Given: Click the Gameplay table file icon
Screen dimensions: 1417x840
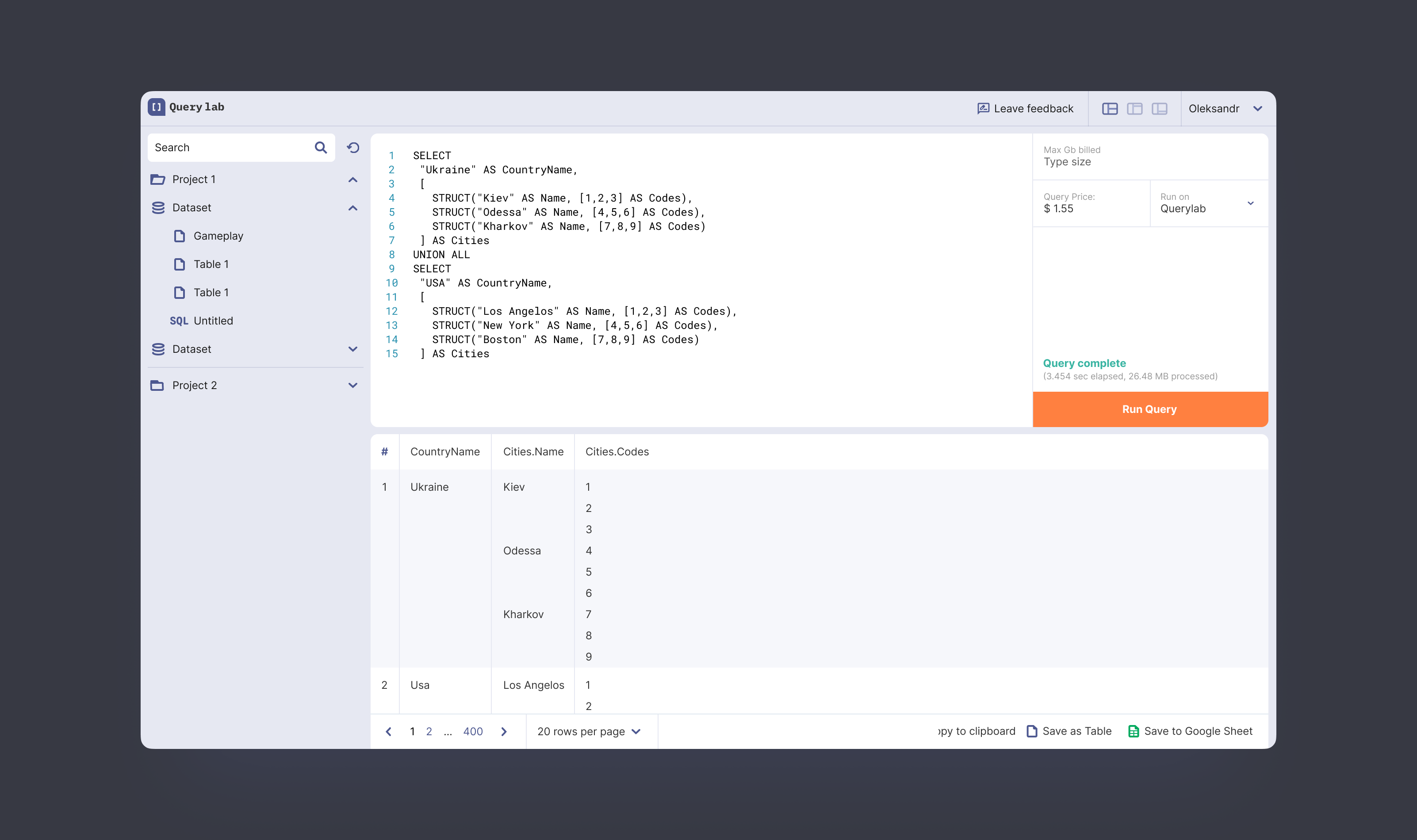Looking at the screenshot, I should pyautogui.click(x=180, y=236).
